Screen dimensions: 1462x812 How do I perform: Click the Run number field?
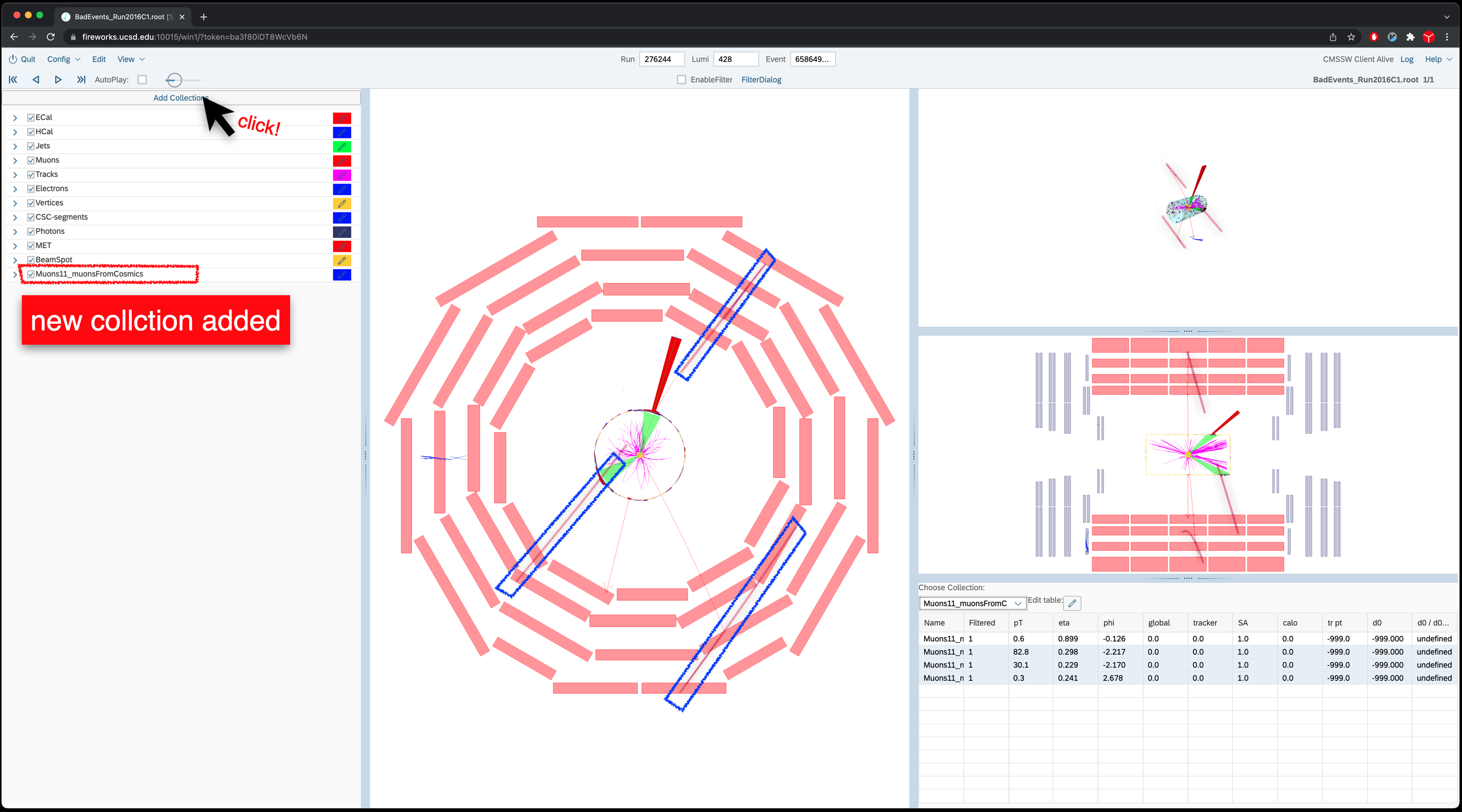[662, 59]
